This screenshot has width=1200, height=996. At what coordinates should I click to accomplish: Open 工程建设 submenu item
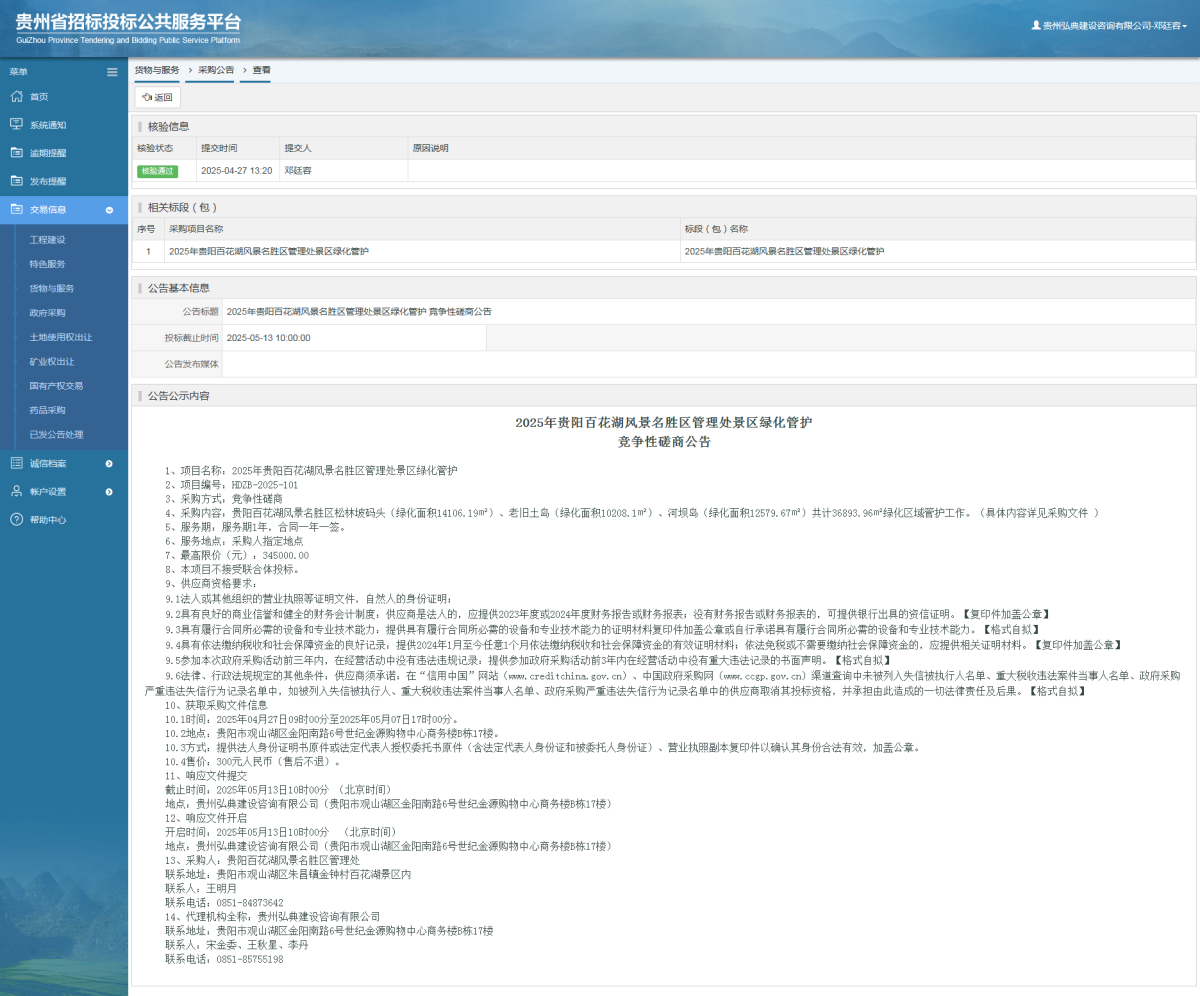(47, 240)
